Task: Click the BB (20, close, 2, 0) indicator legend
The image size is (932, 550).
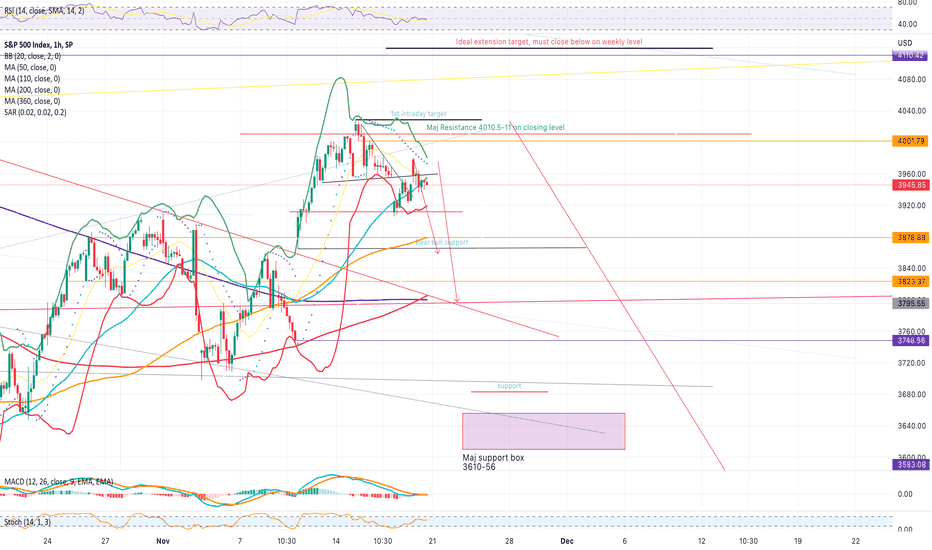Action: point(32,56)
